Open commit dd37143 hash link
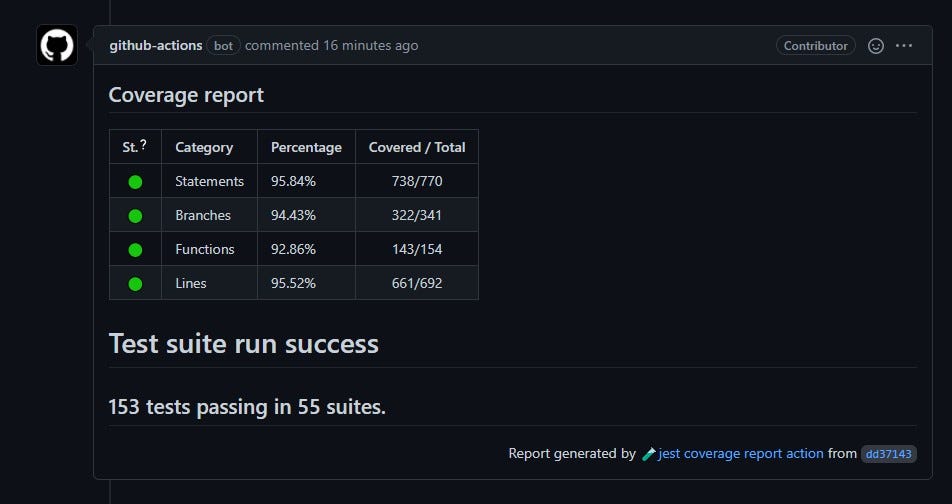Screen dimensions: 952x504 pyautogui.click(x=889, y=454)
